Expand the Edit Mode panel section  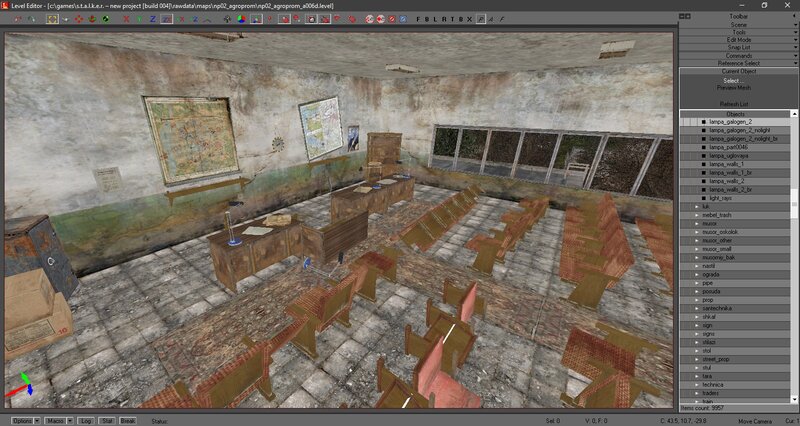pos(738,39)
